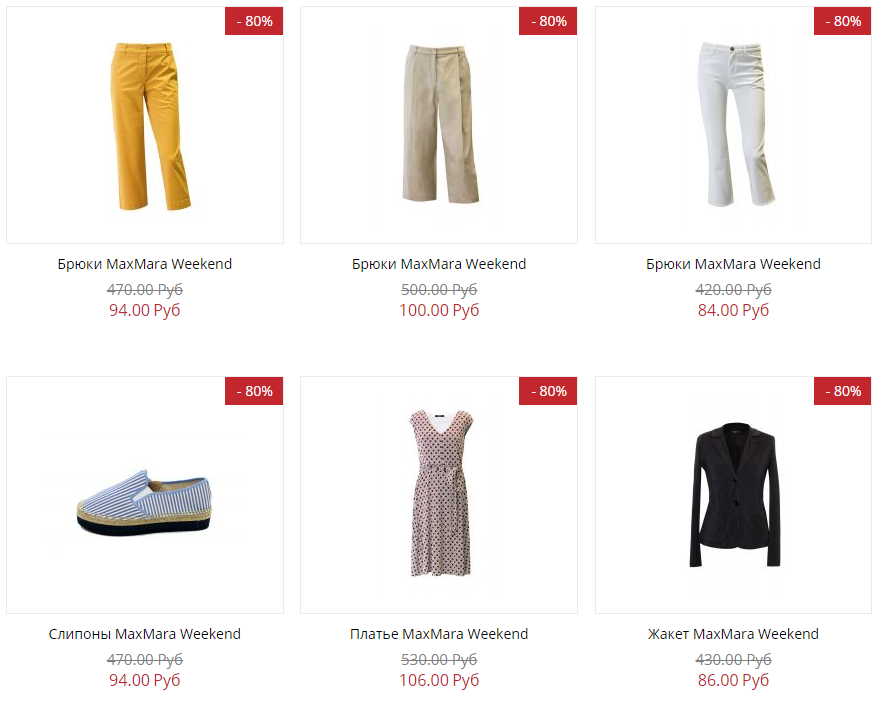Click the crossed-out 530.00 Руб old price
This screenshot has height=701, width=881.
pyautogui.click(x=439, y=660)
